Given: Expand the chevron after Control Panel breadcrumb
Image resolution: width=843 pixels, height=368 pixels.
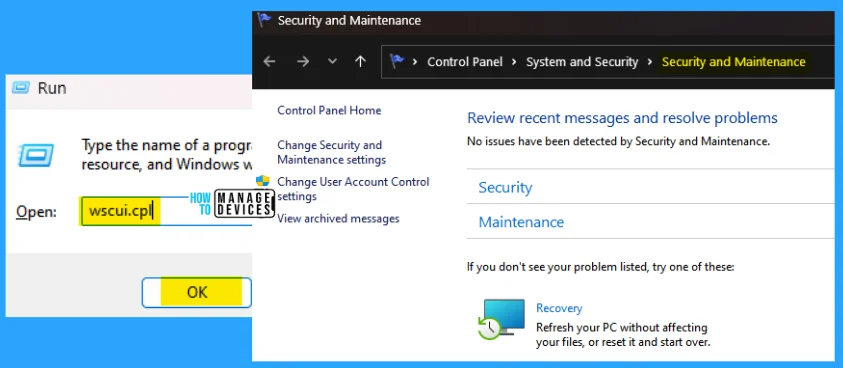Looking at the screenshot, I should [x=514, y=62].
